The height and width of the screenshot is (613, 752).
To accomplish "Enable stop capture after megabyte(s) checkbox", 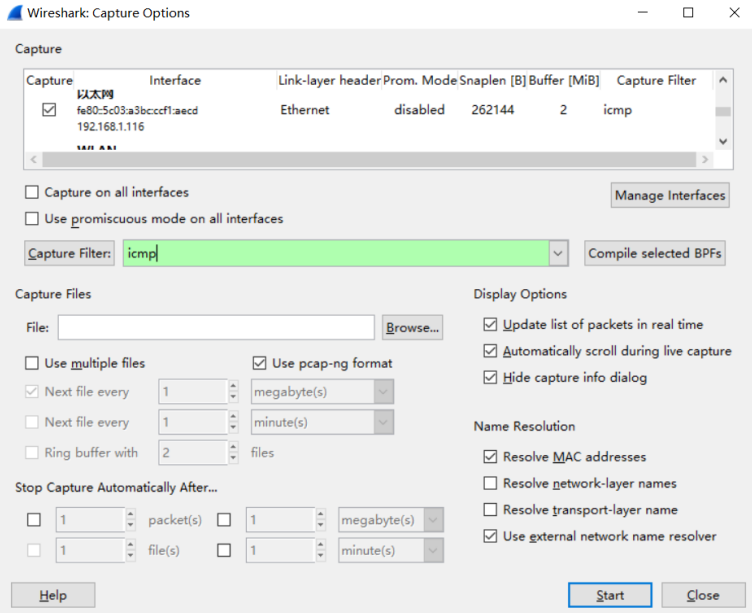I will click(224, 520).
